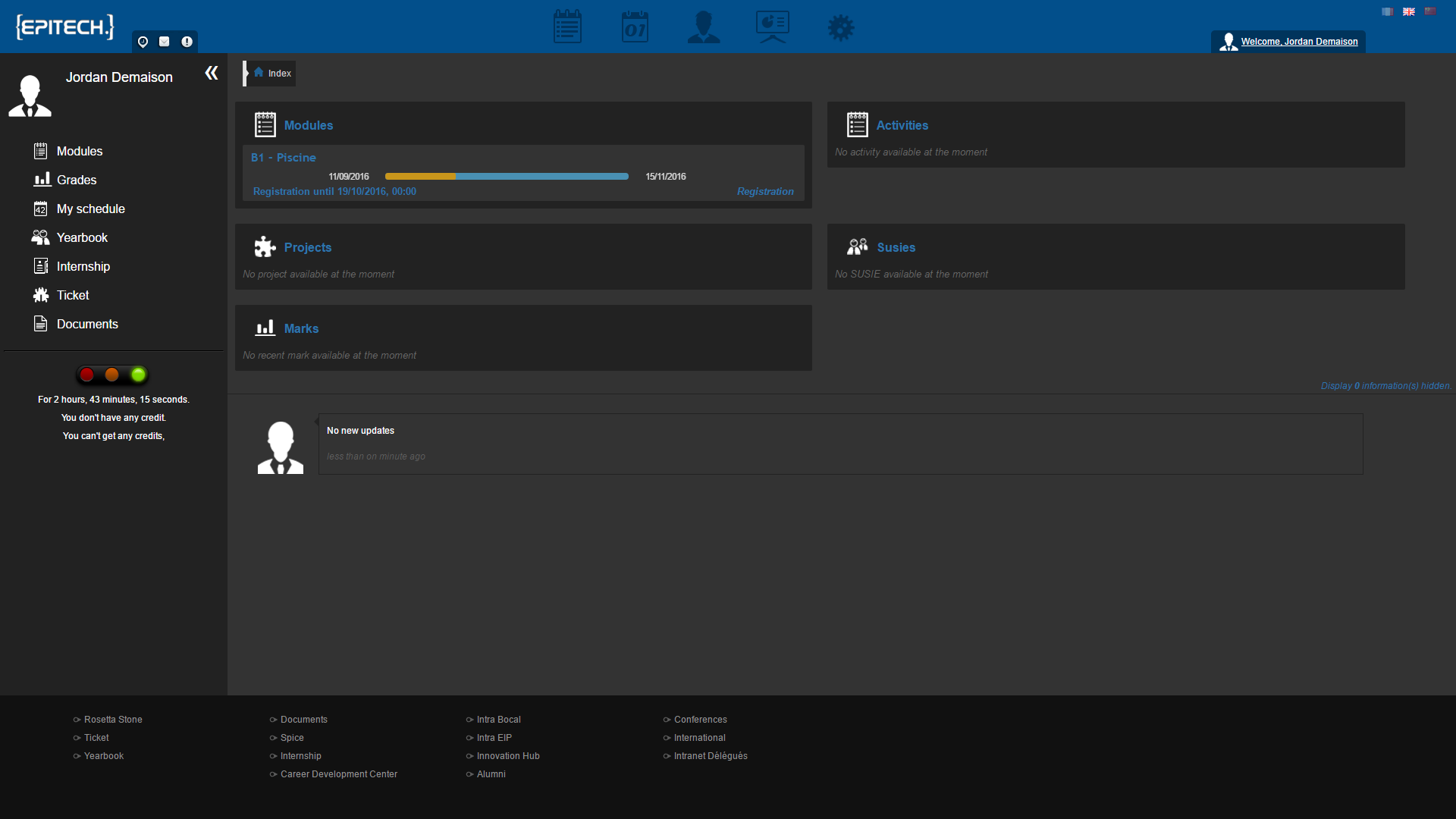The width and height of the screenshot is (1456, 819).
Task: Collapse the sidebar with double chevron
Action: click(212, 73)
